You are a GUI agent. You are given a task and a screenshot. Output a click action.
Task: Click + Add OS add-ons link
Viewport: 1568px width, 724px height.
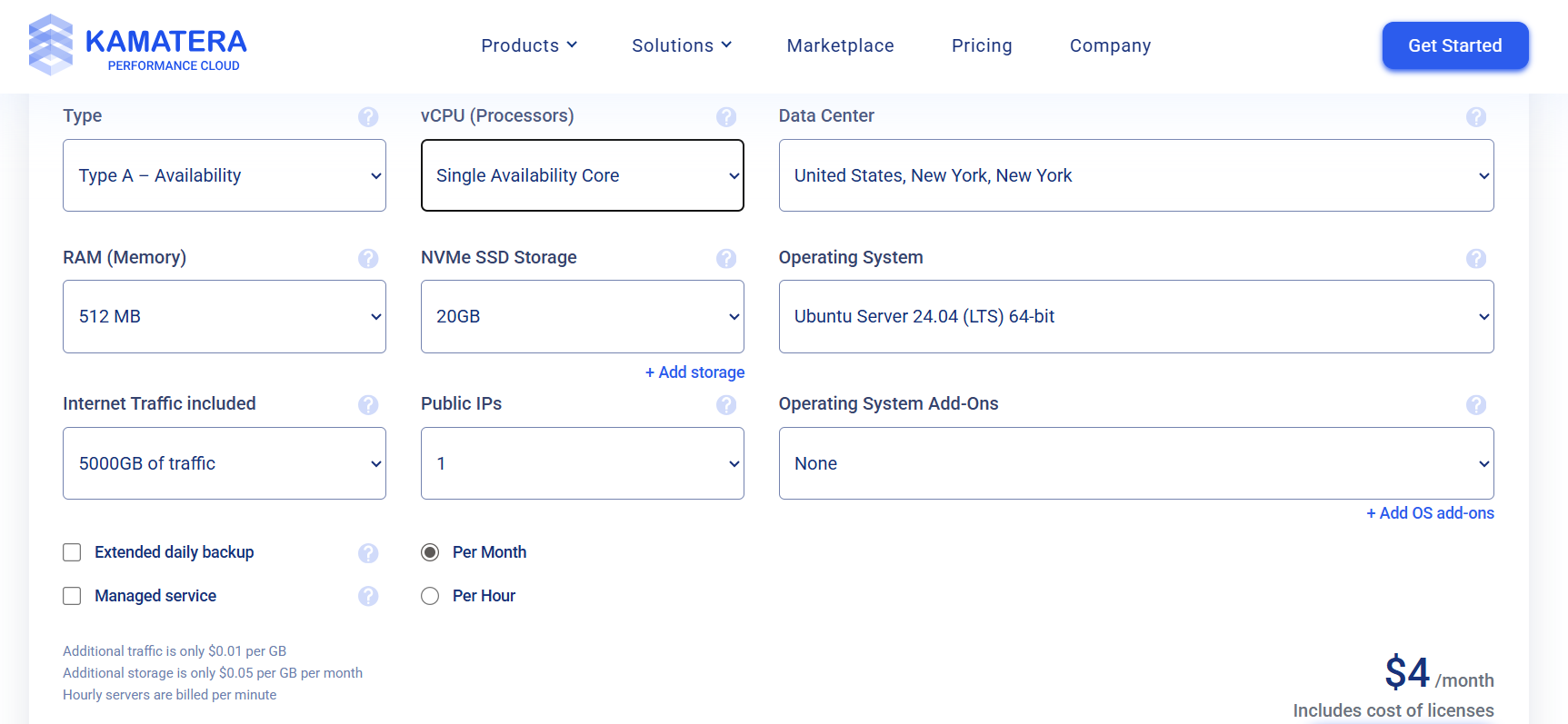pyautogui.click(x=1431, y=513)
